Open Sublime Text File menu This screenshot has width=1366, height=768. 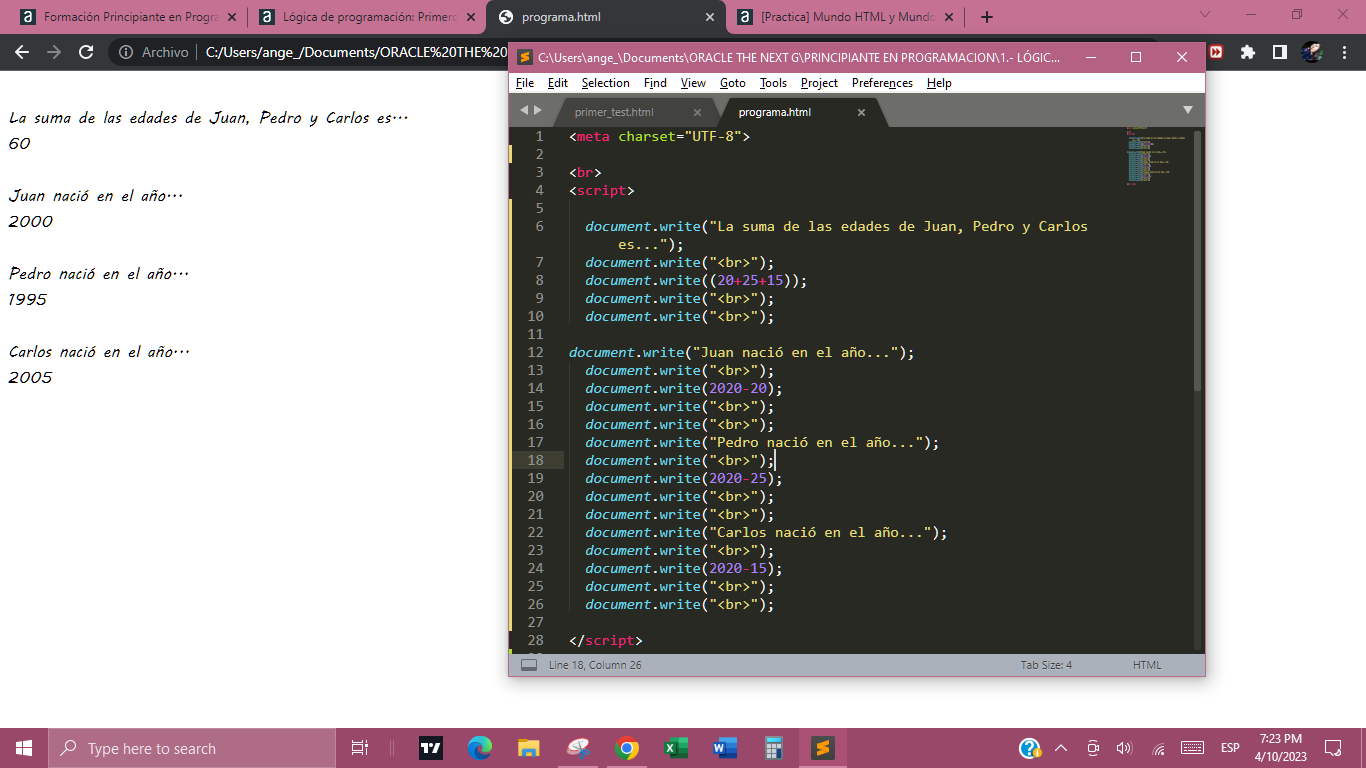[525, 83]
